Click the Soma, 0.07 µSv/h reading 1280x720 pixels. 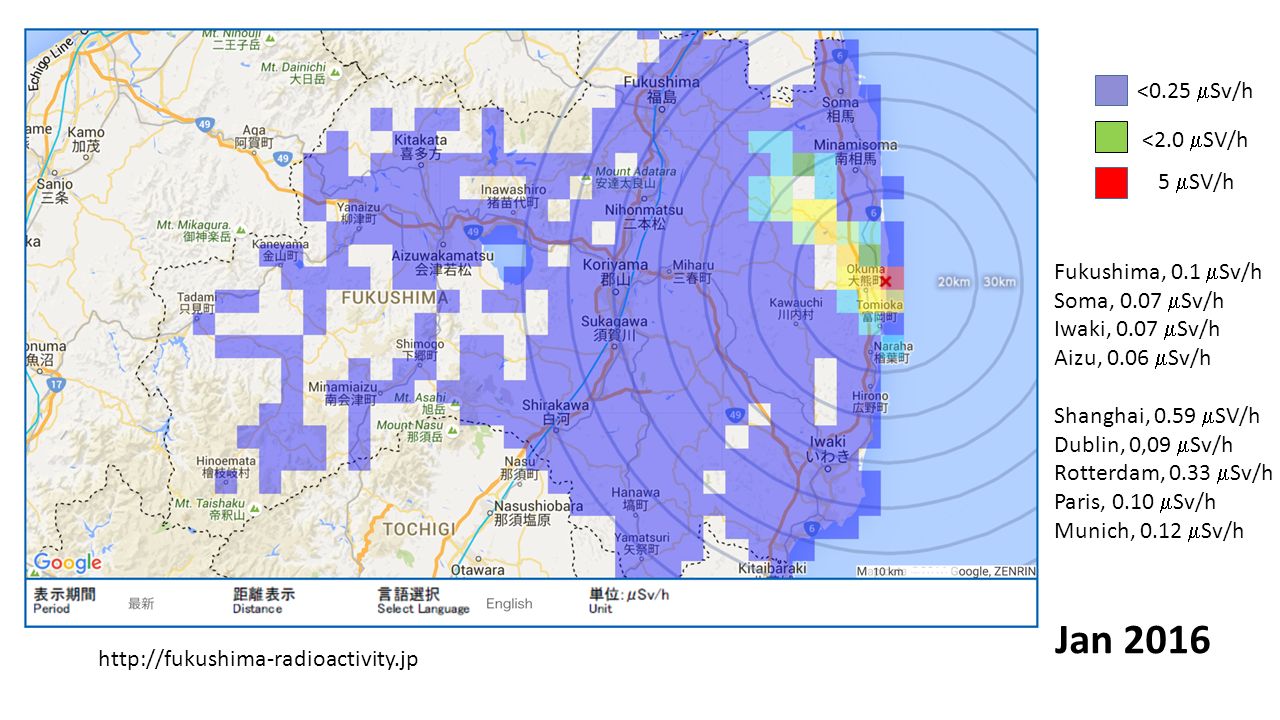[1139, 300]
